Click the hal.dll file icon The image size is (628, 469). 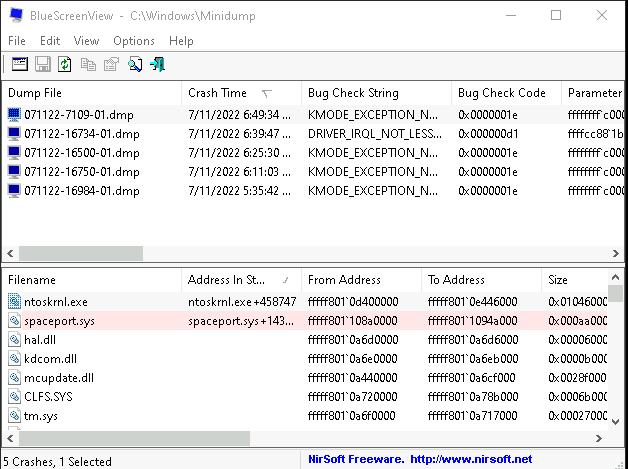pyautogui.click(x=14, y=339)
